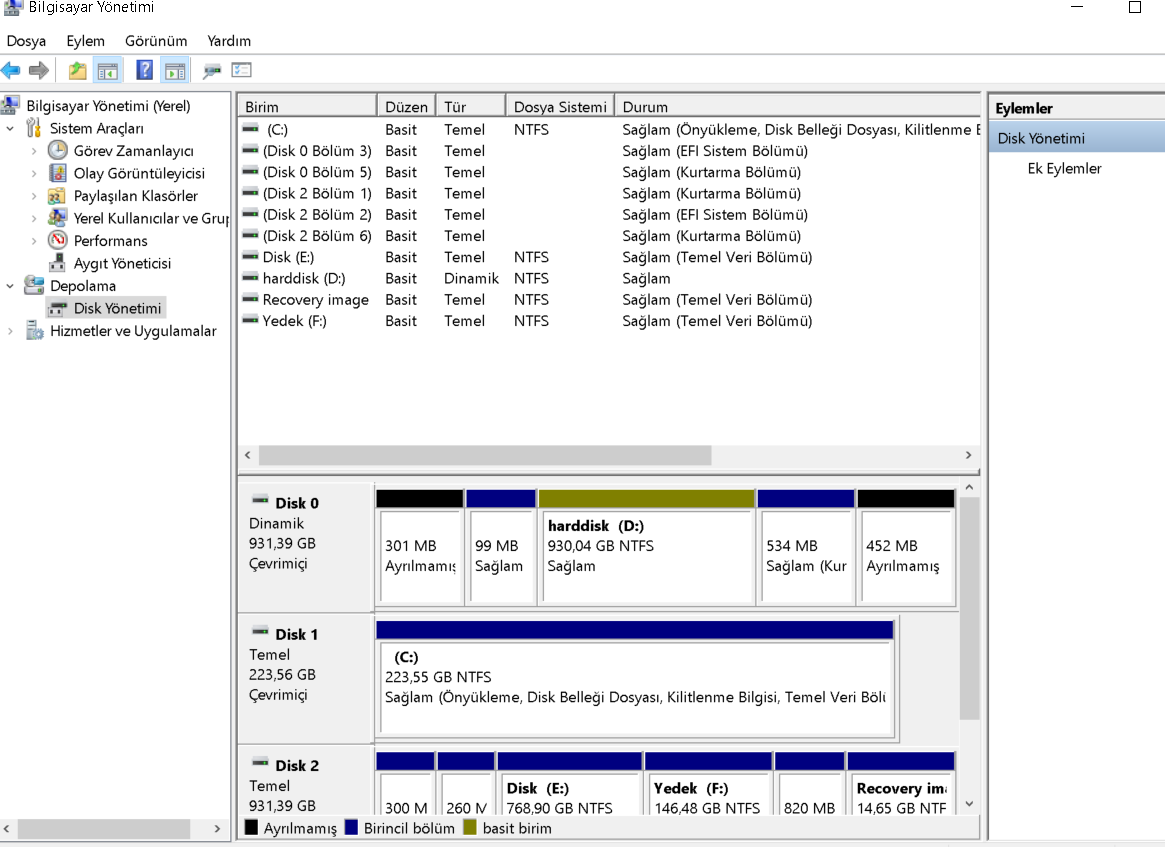
Task: Click the Yedek (F:) volume row icon
Action: (250, 320)
